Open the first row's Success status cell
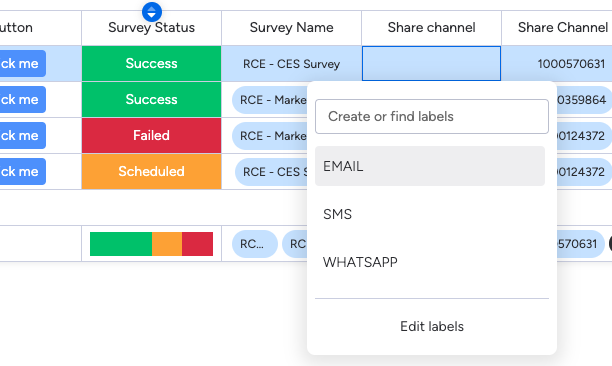Screen dimensions: 612x366 coord(151,64)
